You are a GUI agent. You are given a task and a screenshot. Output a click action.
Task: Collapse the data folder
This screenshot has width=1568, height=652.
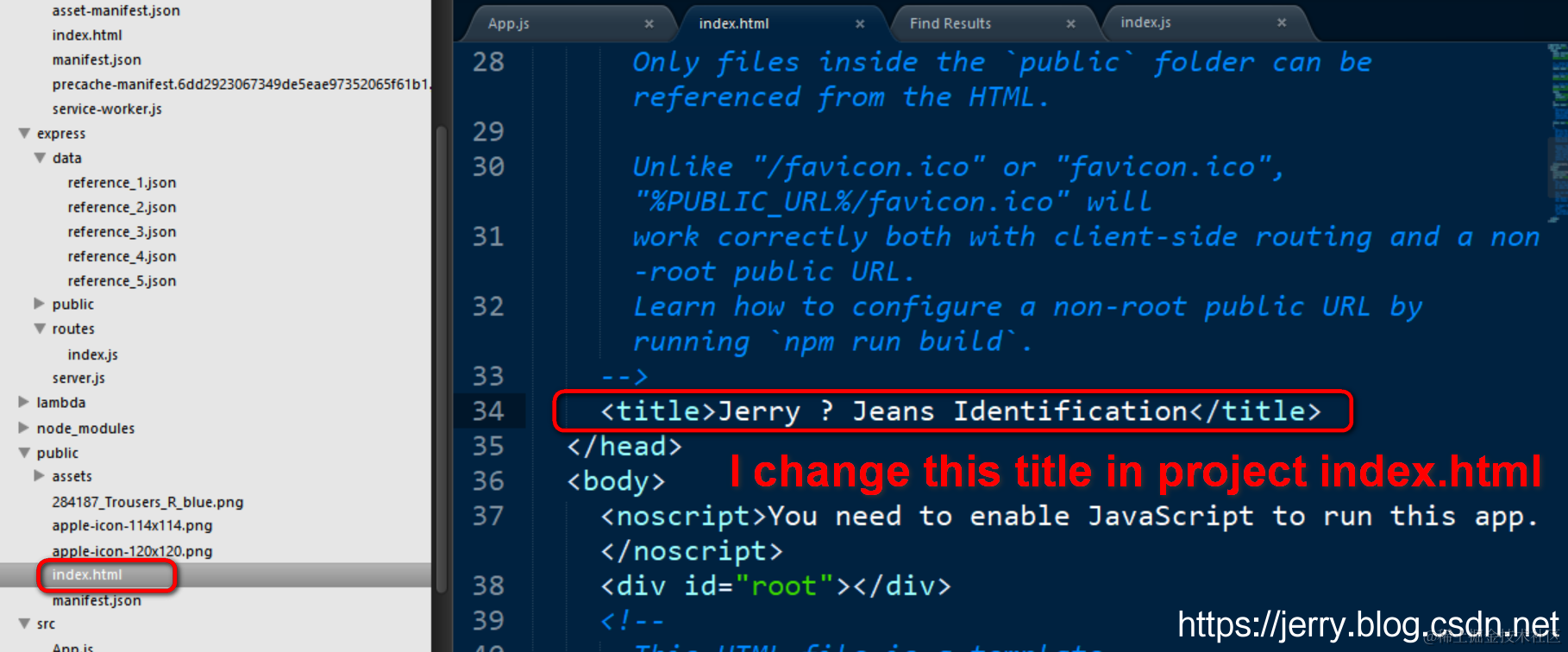click(x=40, y=158)
